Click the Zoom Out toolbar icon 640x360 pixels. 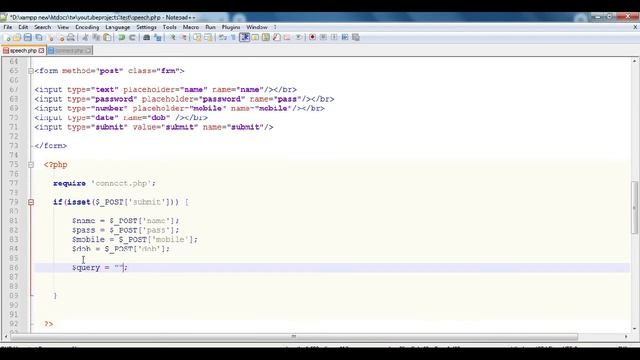[x=184, y=38]
